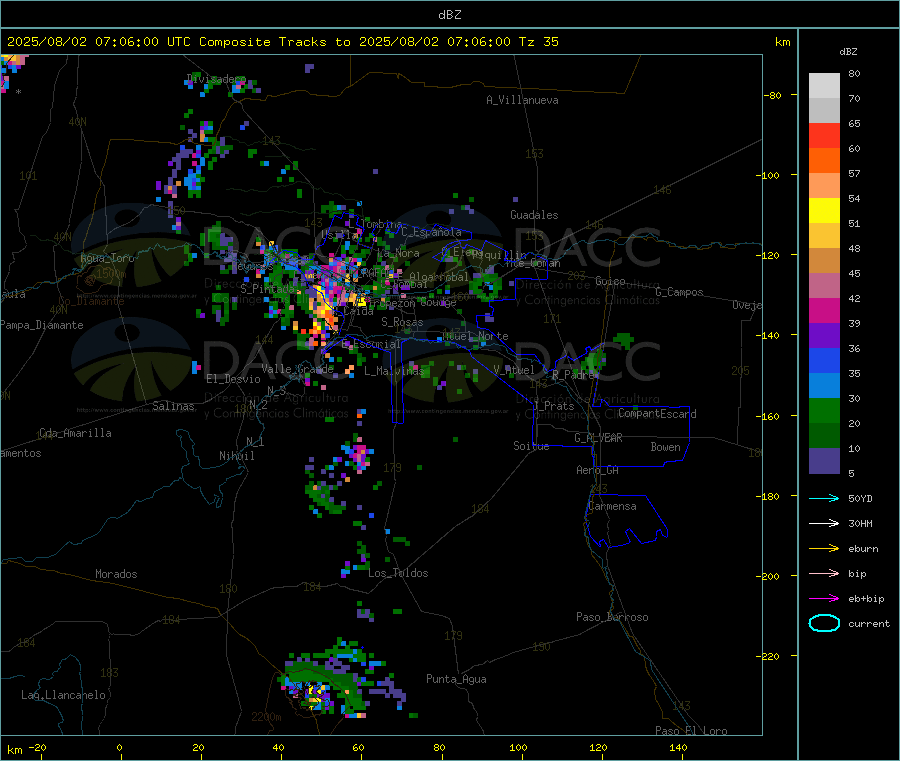The image size is (900, 761).
Task: Click the Carmensa place label
Action: (x=612, y=506)
